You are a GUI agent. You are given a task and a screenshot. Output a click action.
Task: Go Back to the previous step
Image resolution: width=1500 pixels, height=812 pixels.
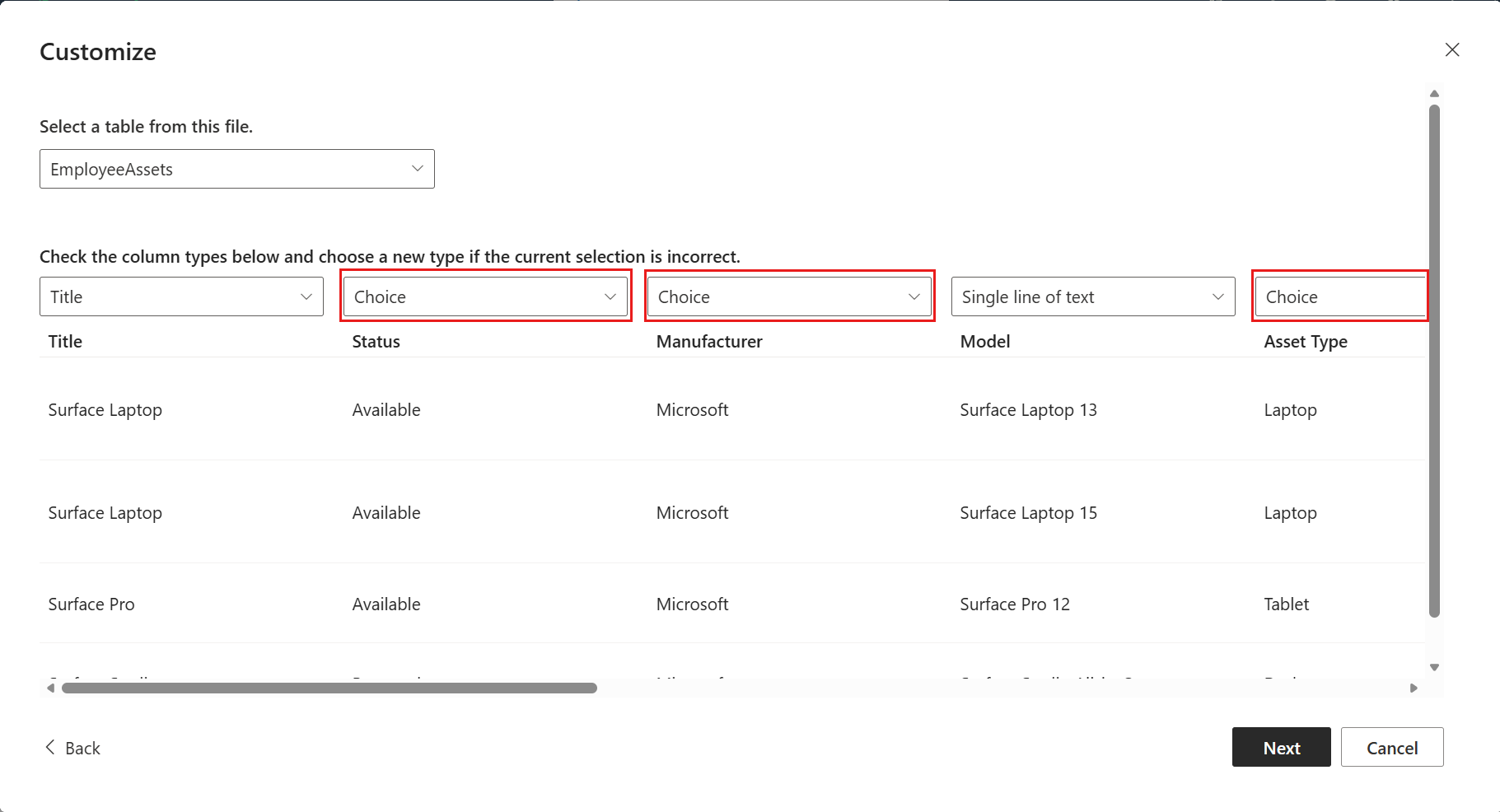(x=72, y=748)
